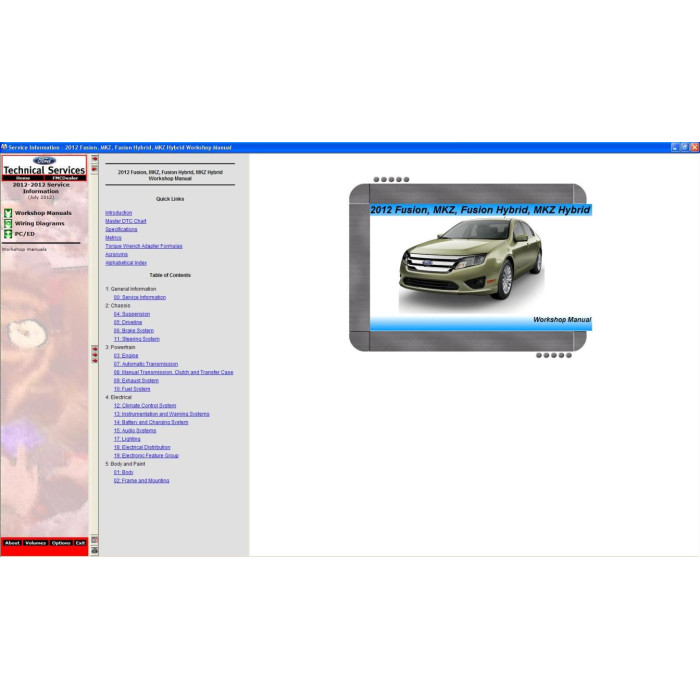This screenshot has height=700, width=700.
Task: Open 17: Lighting section
Action: pyautogui.click(x=127, y=439)
